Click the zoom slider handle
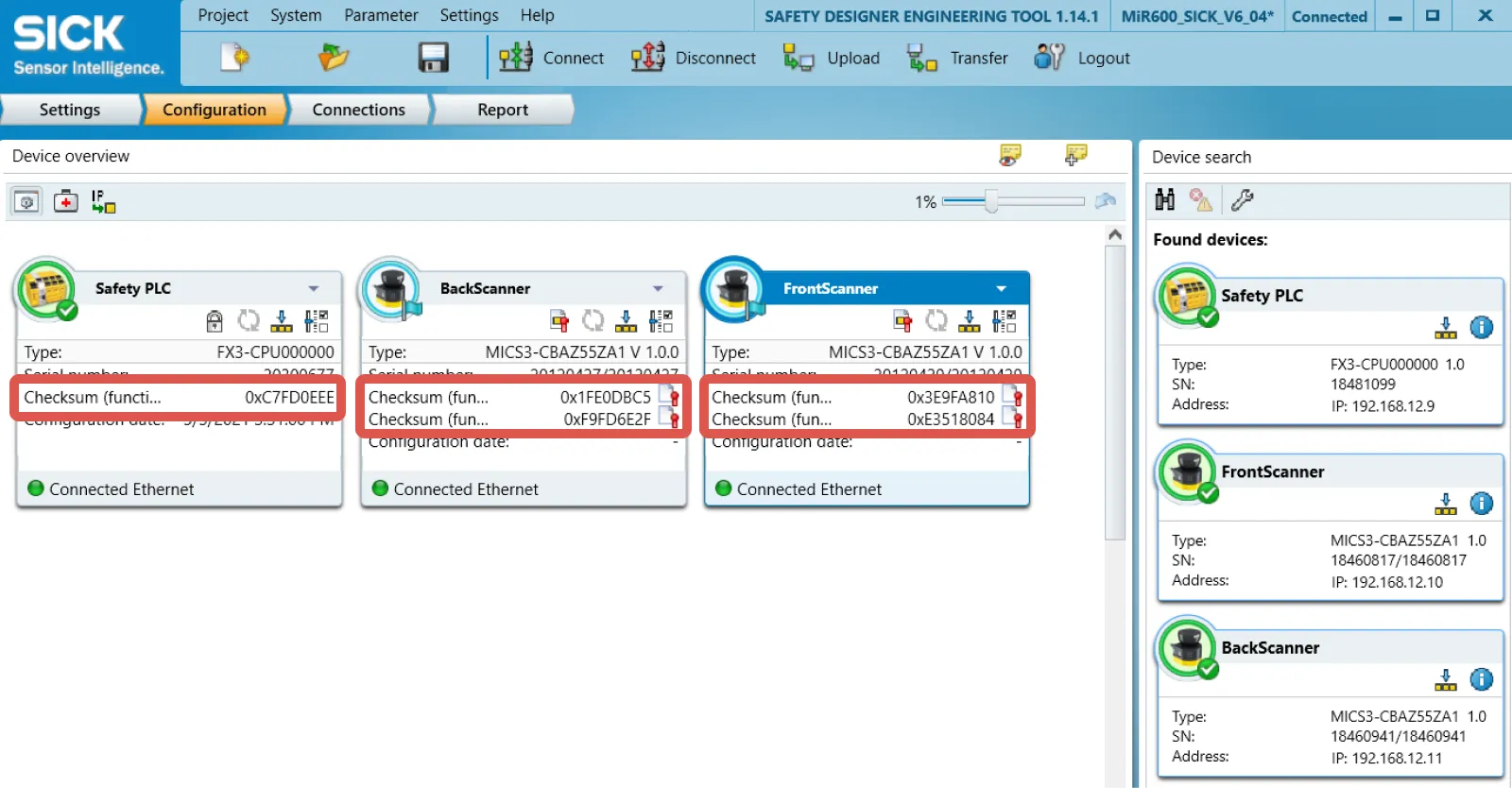This screenshot has height=788, width=1512. (990, 201)
